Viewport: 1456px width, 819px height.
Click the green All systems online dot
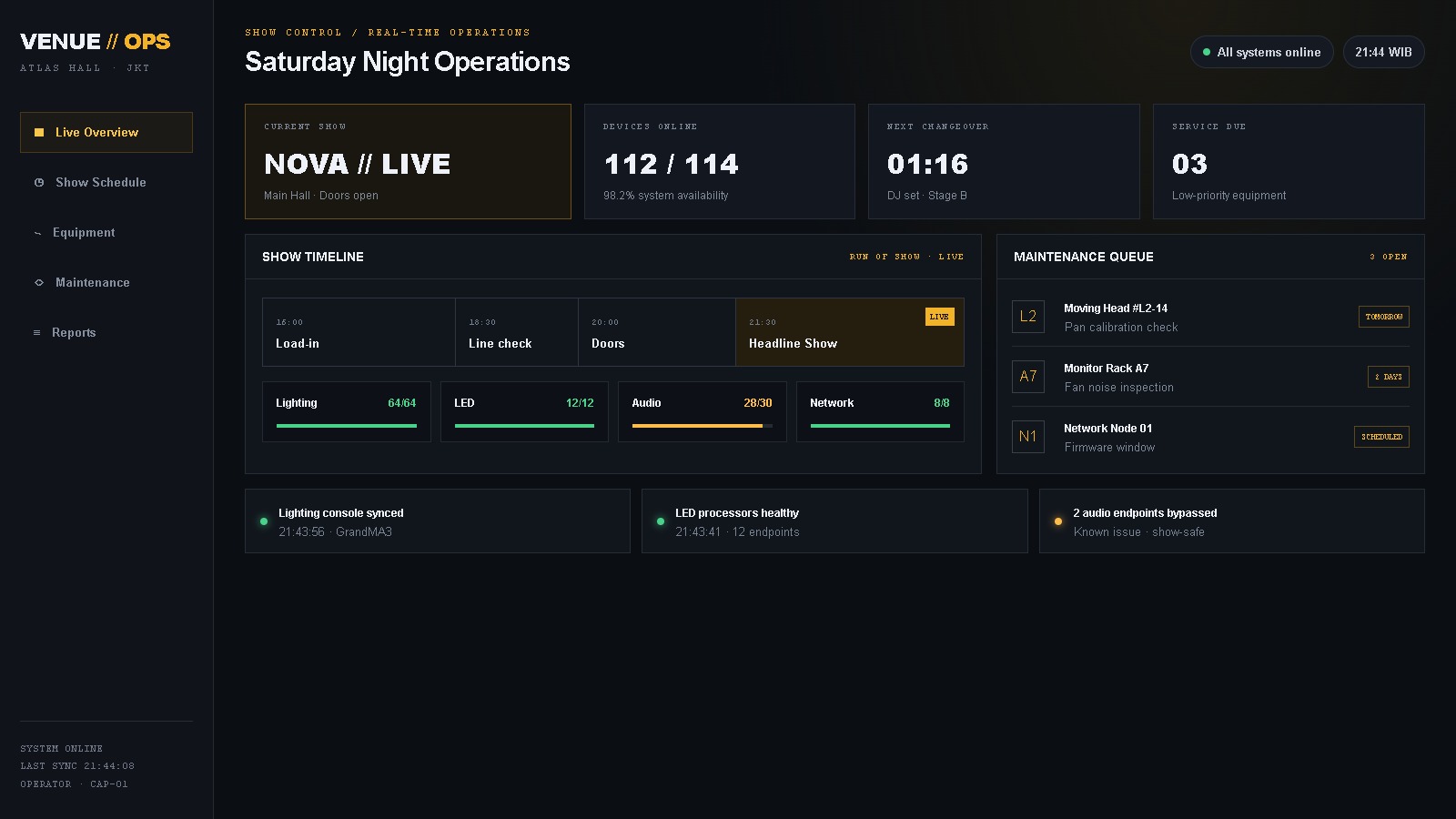[1207, 52]
